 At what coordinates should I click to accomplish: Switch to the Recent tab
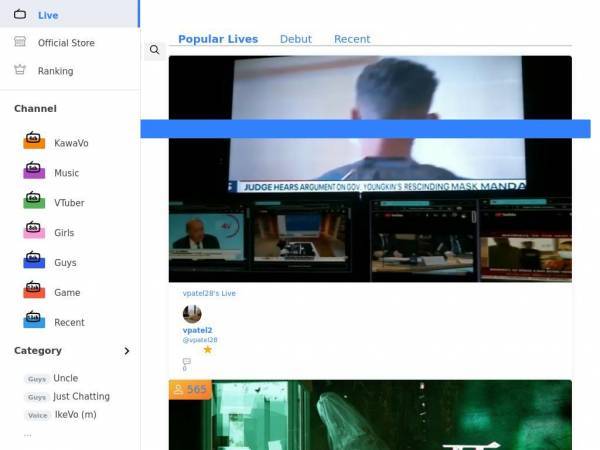click(352, 39)
